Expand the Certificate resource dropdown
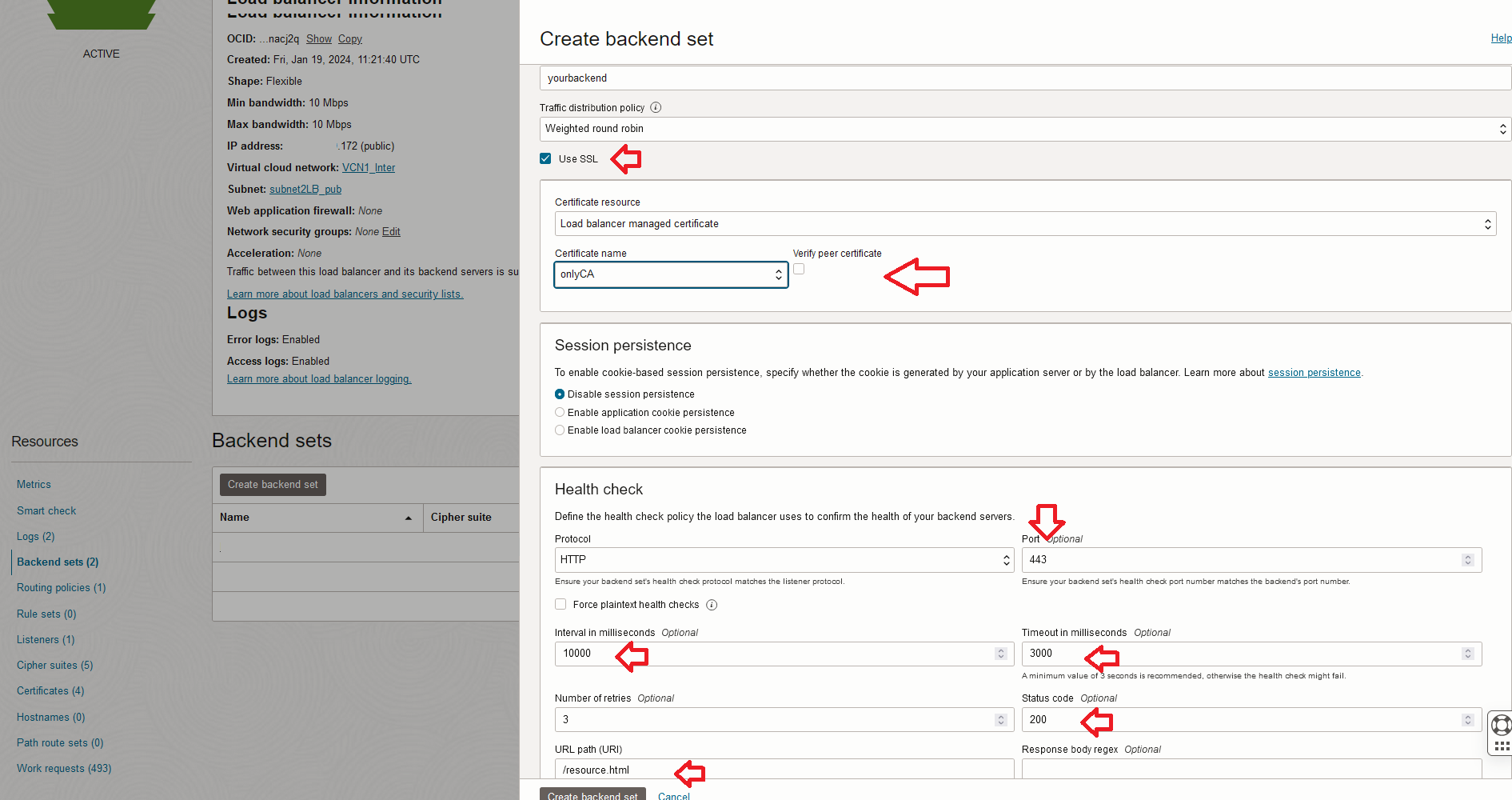 (1025, 224)
